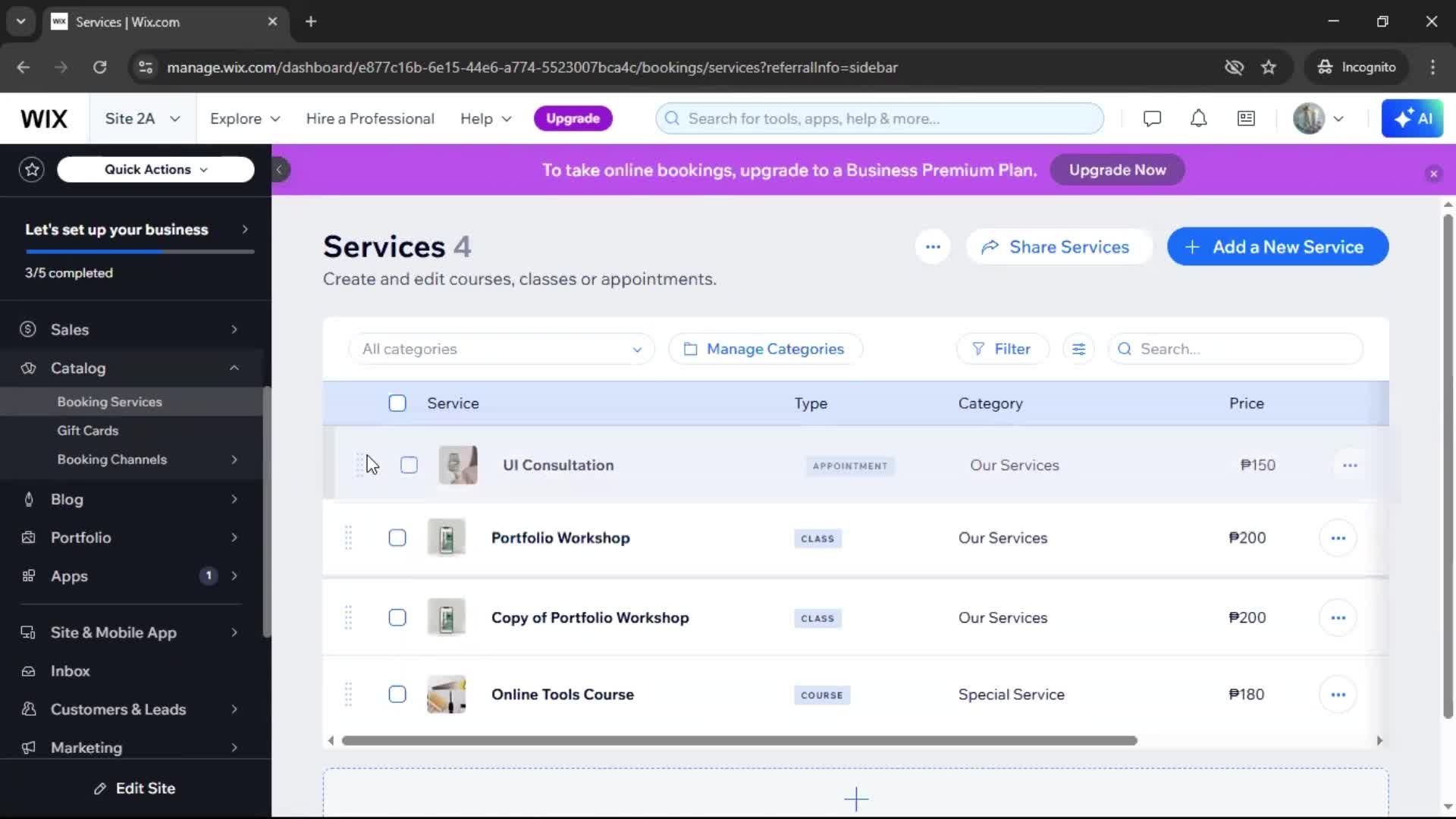Open the chat messages icon in header
Viewport: 1456px width, 819px height.
(x=1152, y=118)
